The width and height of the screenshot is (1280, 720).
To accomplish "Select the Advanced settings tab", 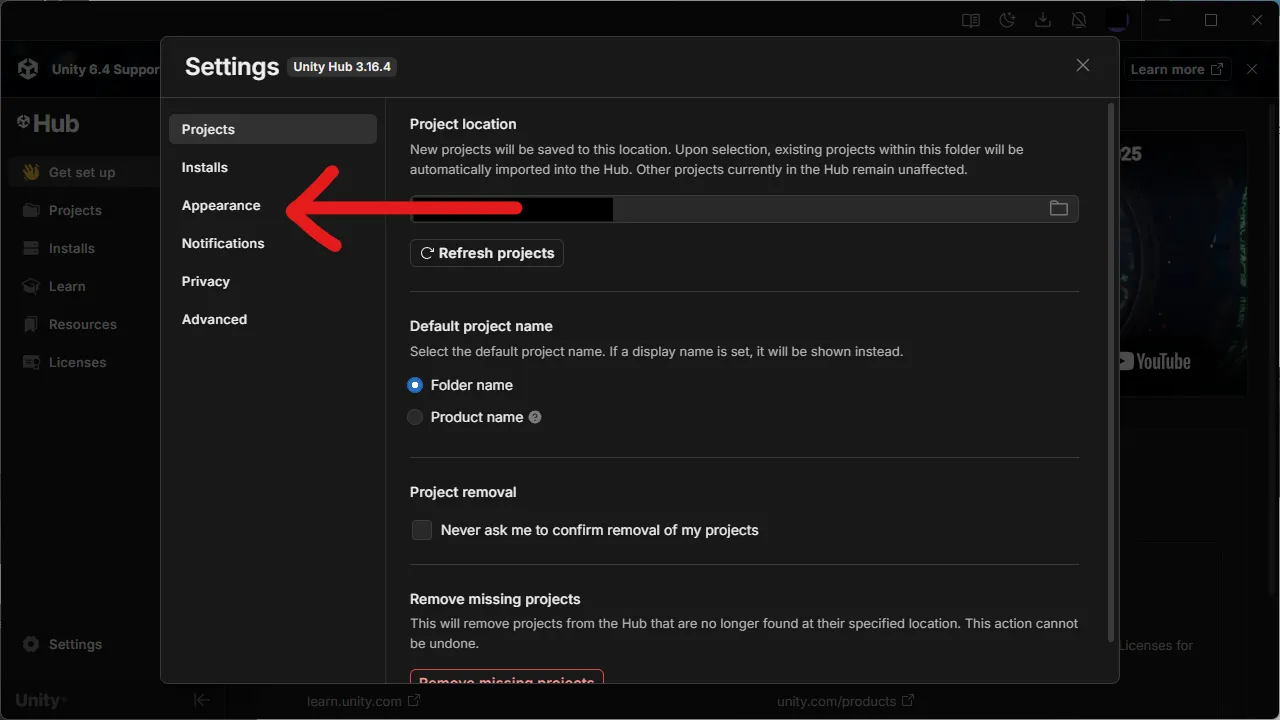I will tap(214, 319).
